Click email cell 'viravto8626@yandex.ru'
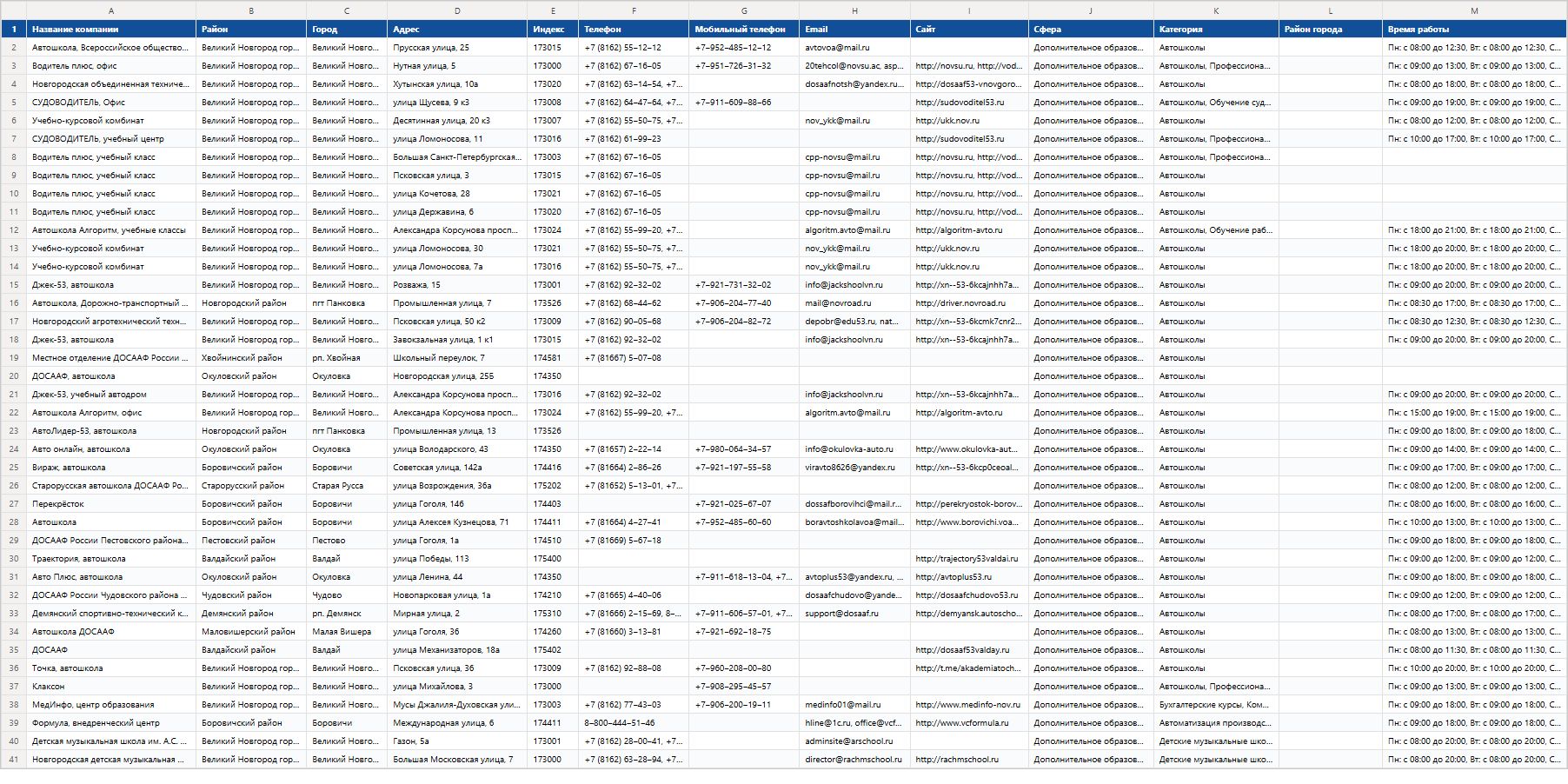The width and height of the screenshot is (1568, 784). [x=855, y=468]
